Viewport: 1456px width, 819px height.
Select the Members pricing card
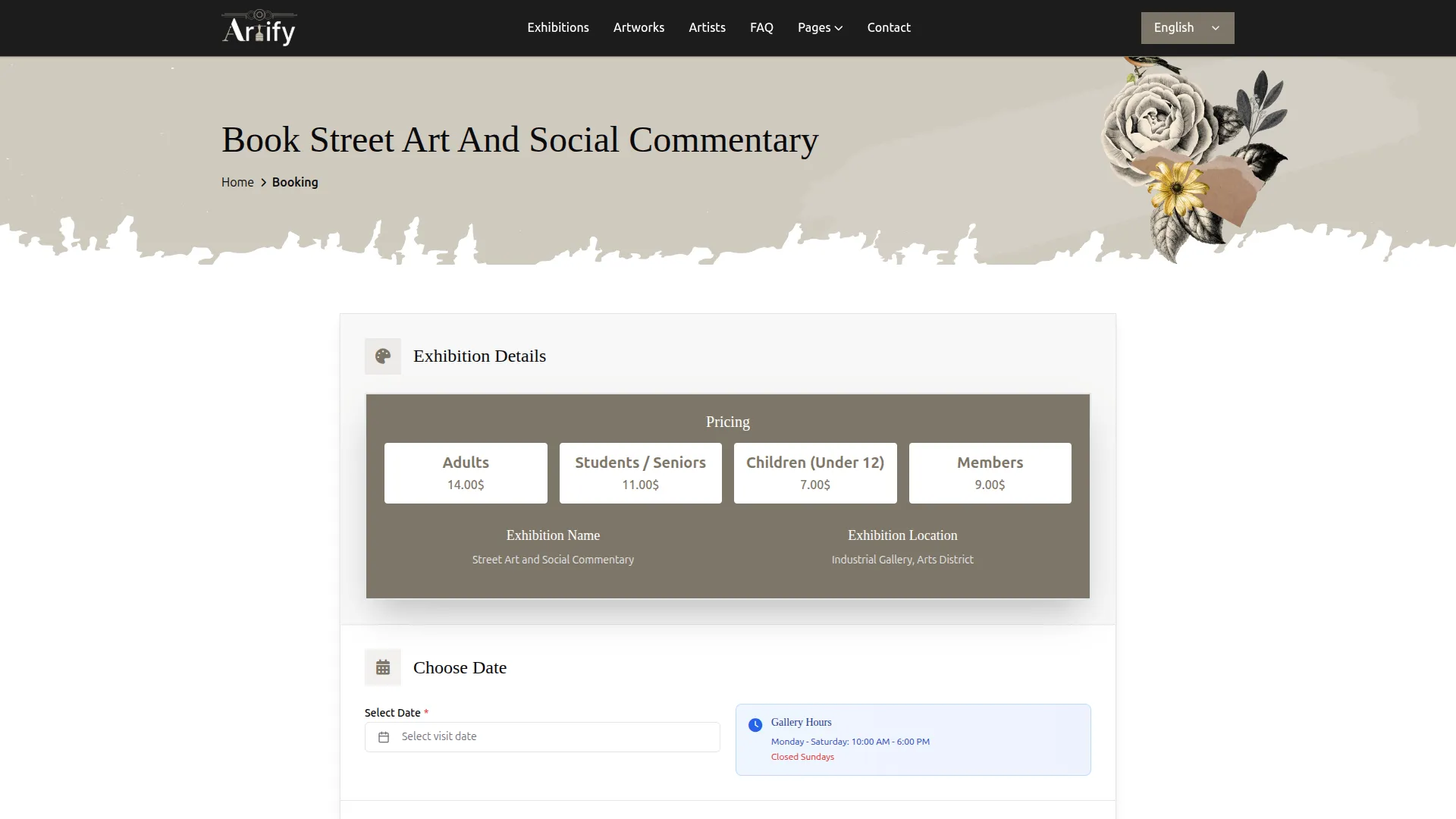tap(990, 473)
